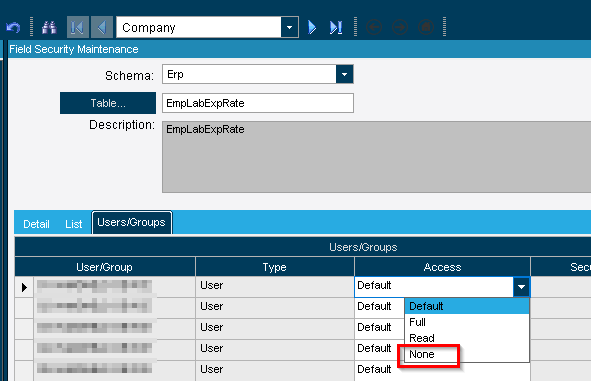This screenshot has width=591, height=381.
Task: Open the binoculars search icon
Action: [49, 27]
